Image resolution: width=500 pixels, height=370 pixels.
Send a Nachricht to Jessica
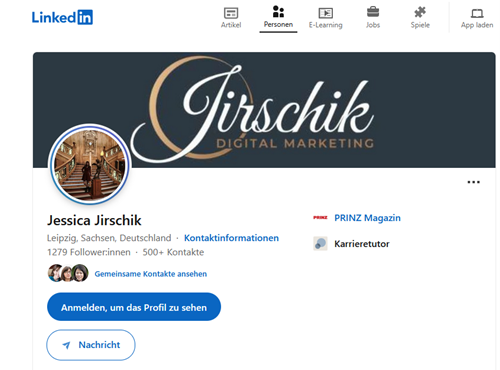point(91,345)
